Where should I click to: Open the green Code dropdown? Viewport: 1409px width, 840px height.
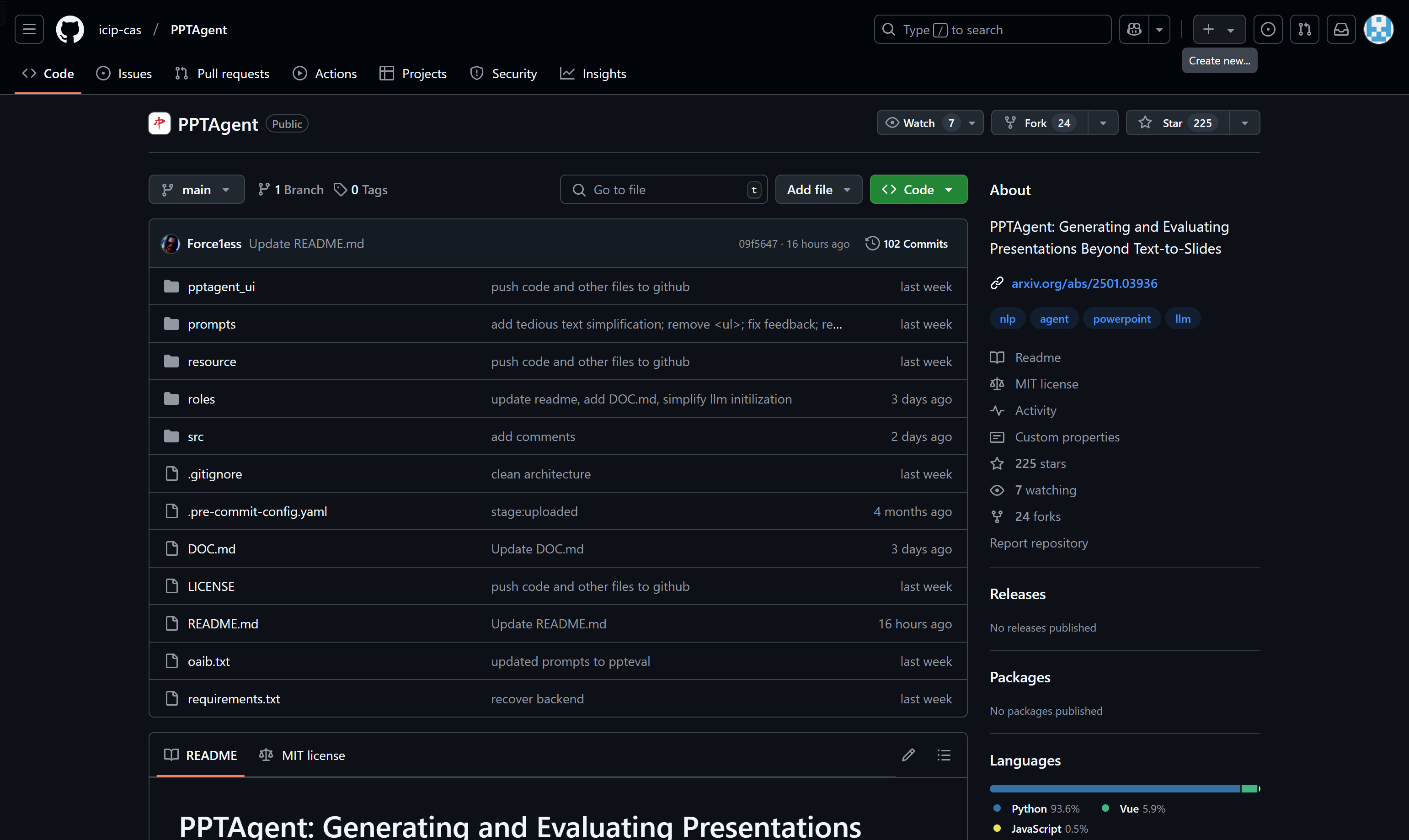pos(918,190)
